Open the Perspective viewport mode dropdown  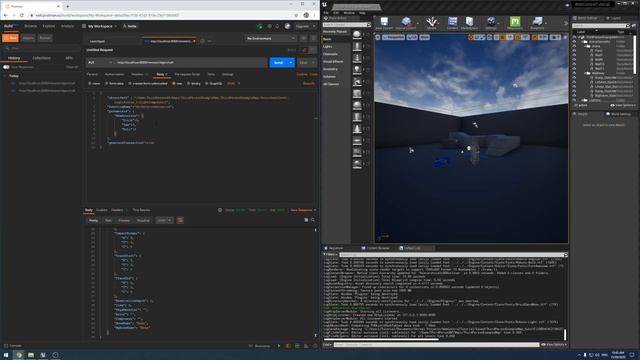pyautogui.click(x=393, y=37)
